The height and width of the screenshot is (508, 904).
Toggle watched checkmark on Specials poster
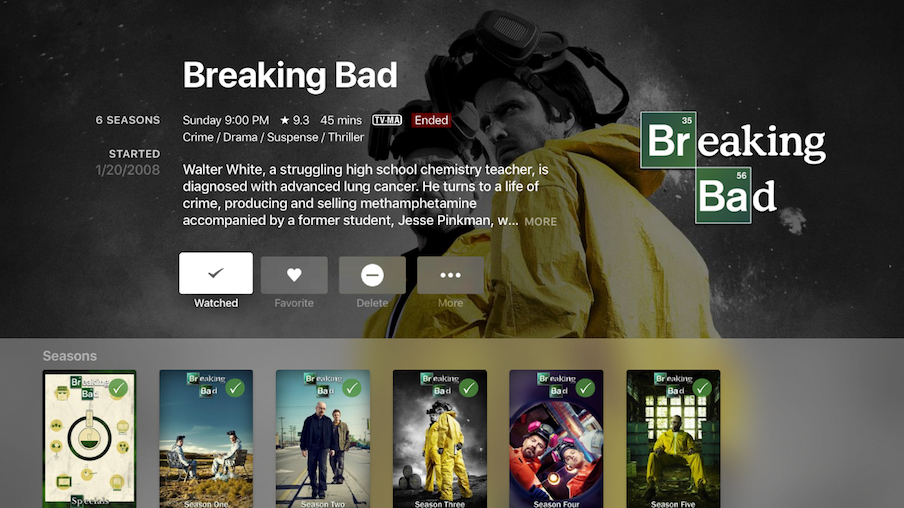pyautogui.click(x=118, y=388)
